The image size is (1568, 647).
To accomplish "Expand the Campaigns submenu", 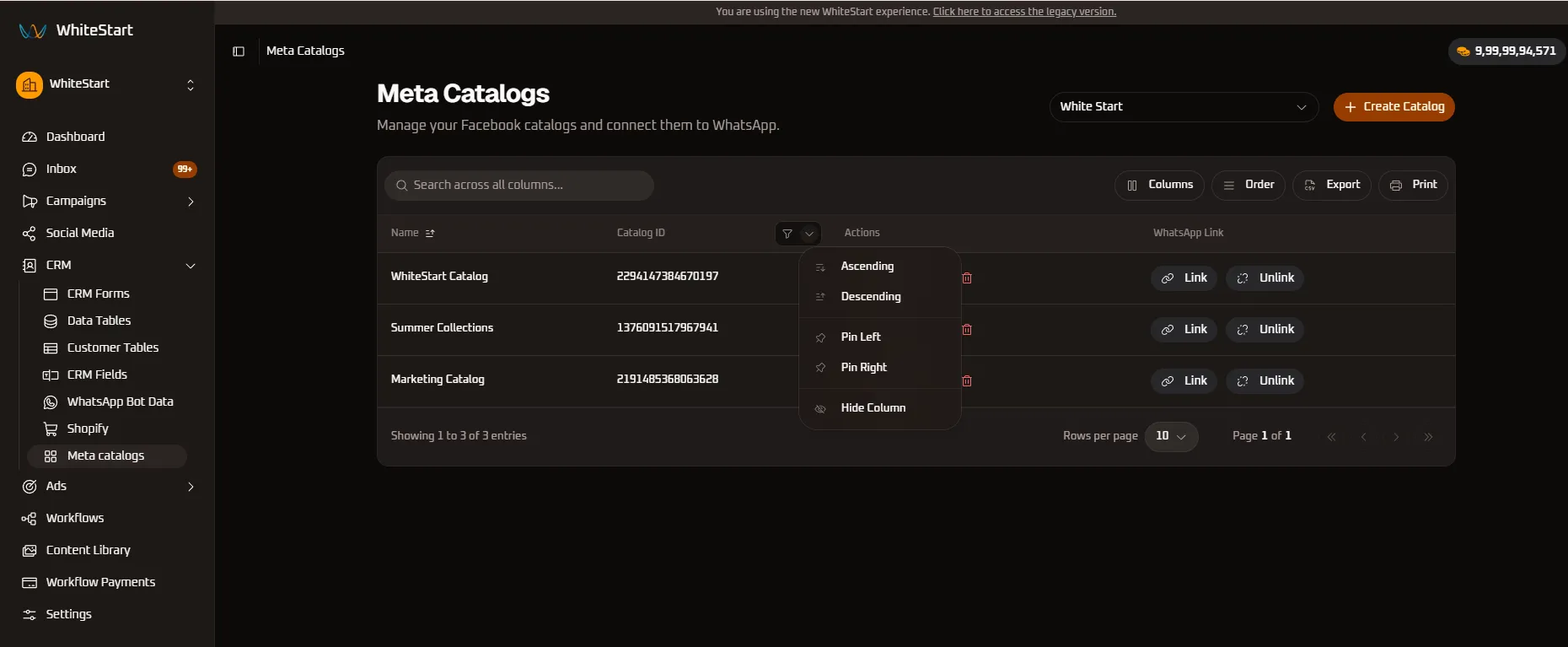I will pyautogui.click(x=191, y=202).
